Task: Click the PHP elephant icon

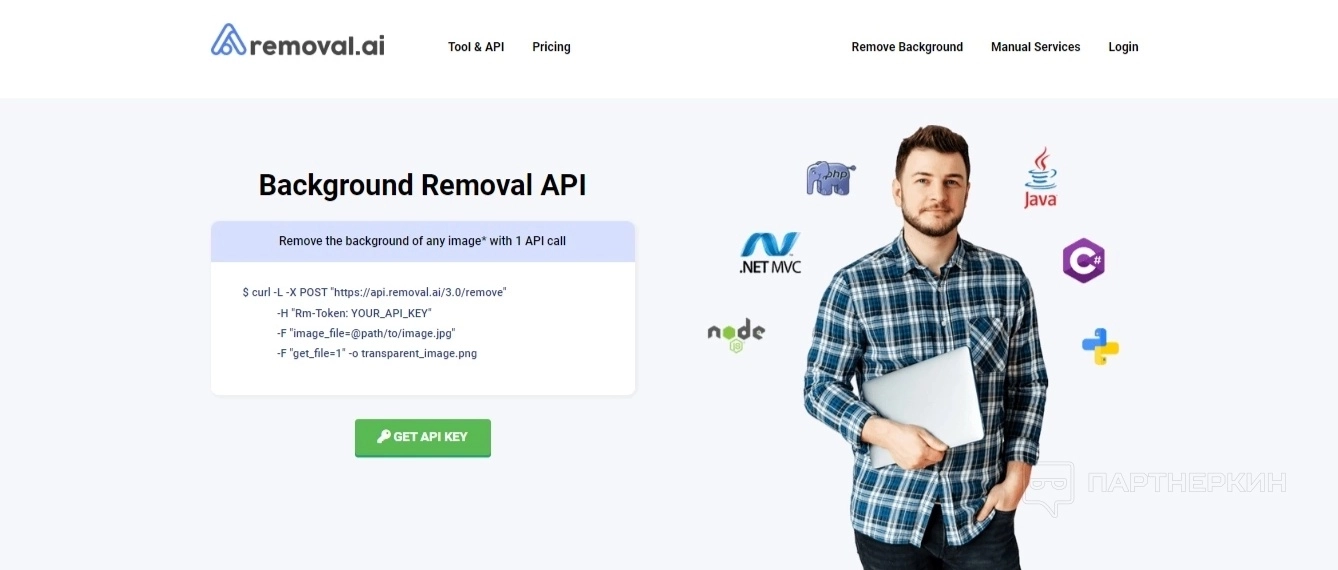Action: (x=830, y=178)
